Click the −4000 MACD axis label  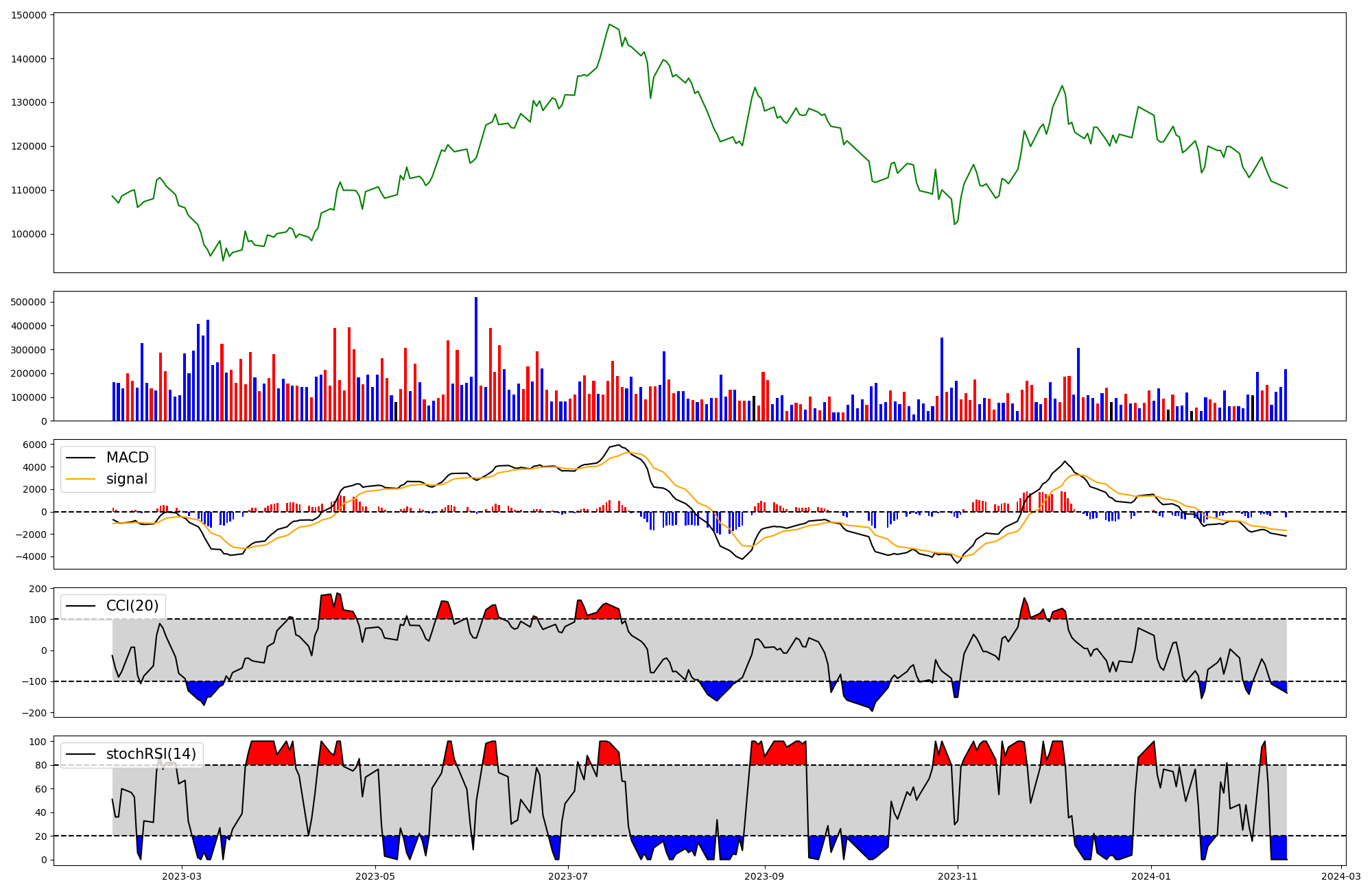(x=32, y=556)
